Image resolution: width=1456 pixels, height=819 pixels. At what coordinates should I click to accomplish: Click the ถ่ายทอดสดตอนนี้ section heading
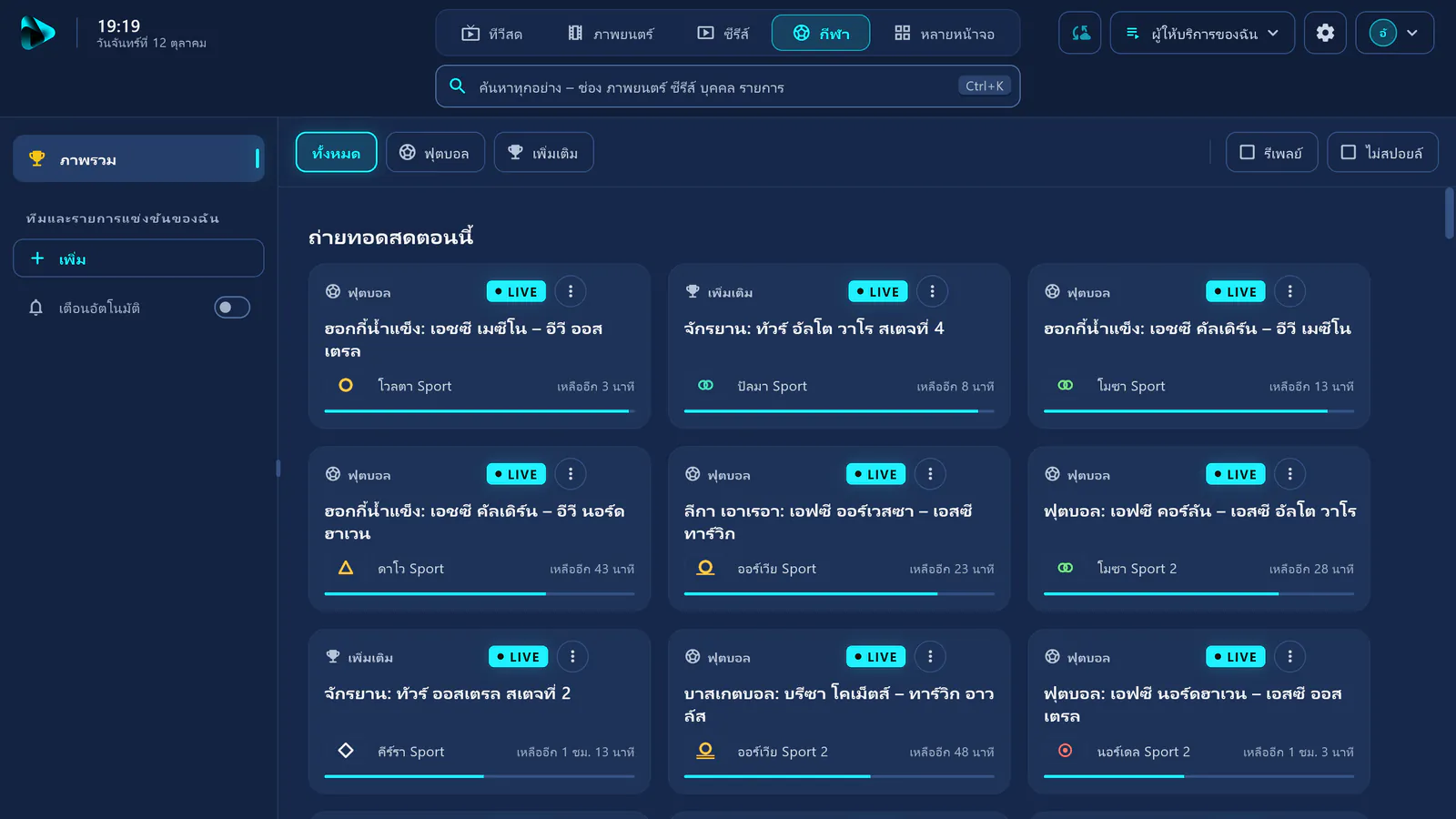[390, 237]
